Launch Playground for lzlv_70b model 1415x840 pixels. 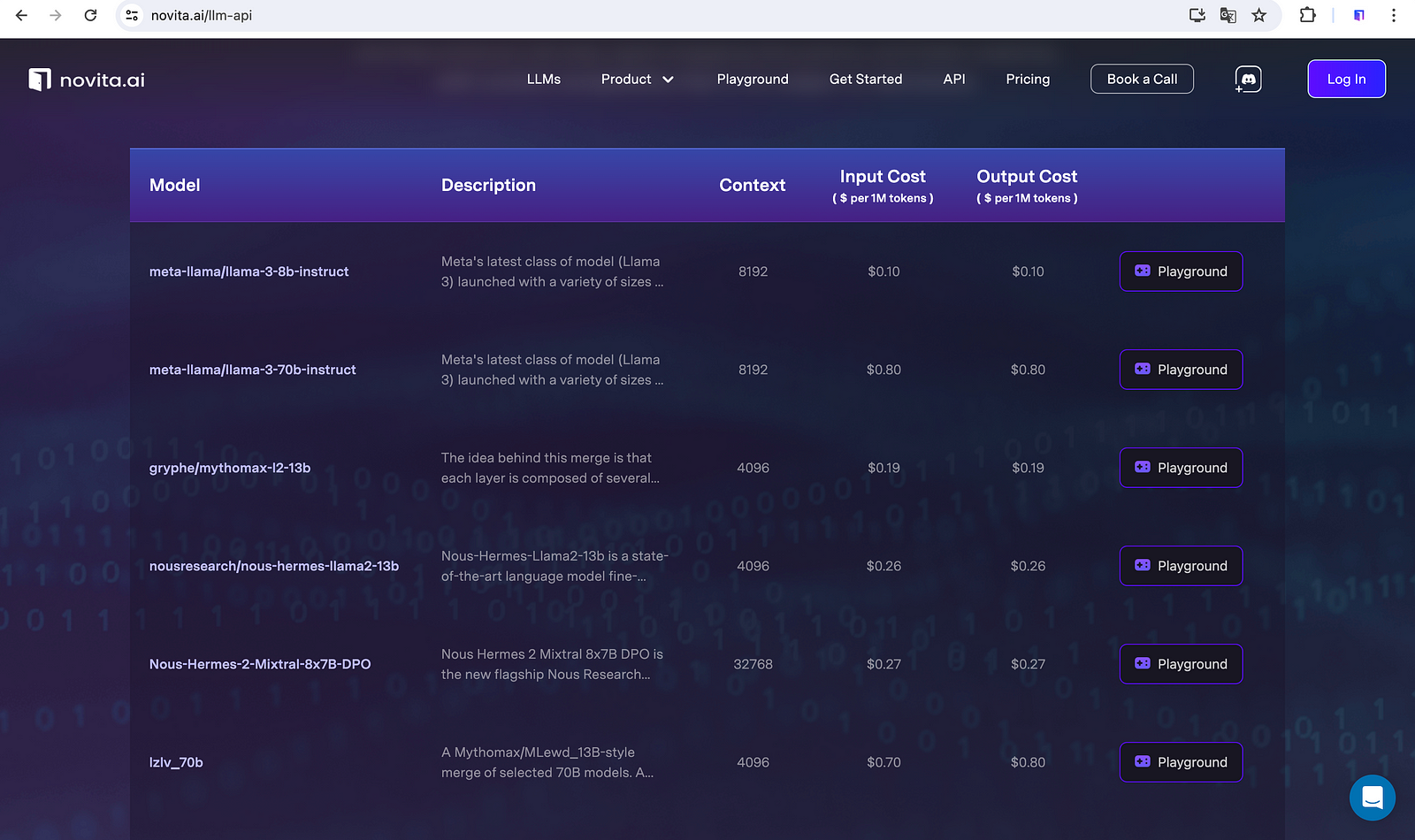coord(1181,762)
